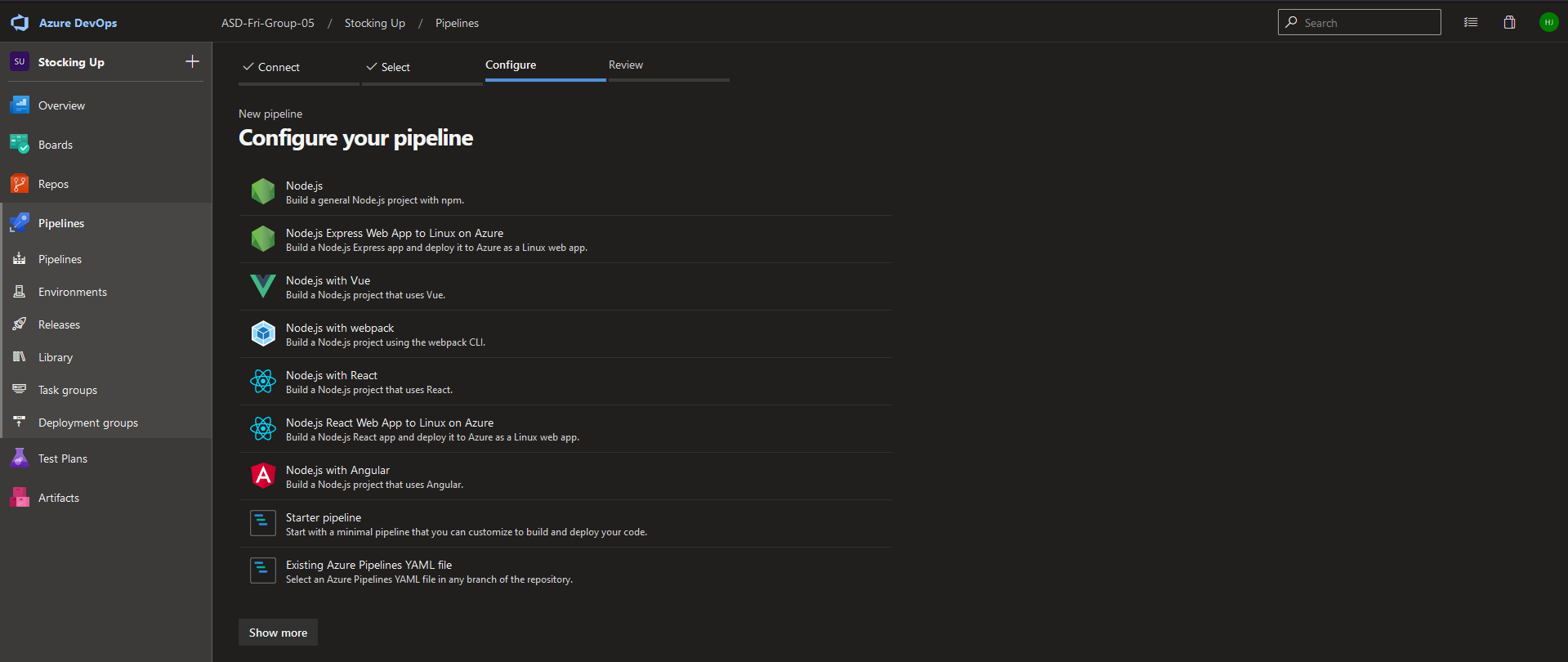
Task: Open the Artifacts icon
Action: pos(20,498)
